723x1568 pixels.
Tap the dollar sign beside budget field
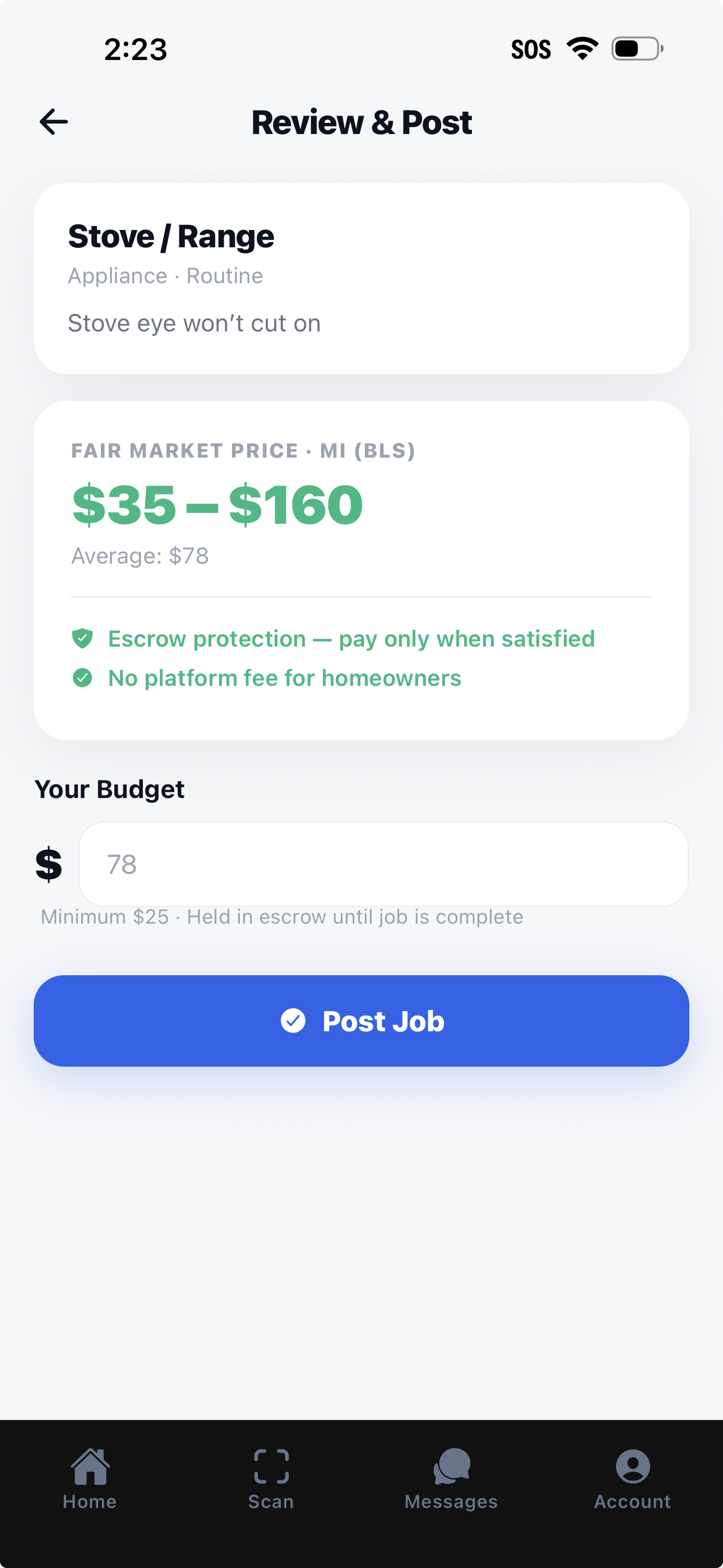click(x=49, y=864)
